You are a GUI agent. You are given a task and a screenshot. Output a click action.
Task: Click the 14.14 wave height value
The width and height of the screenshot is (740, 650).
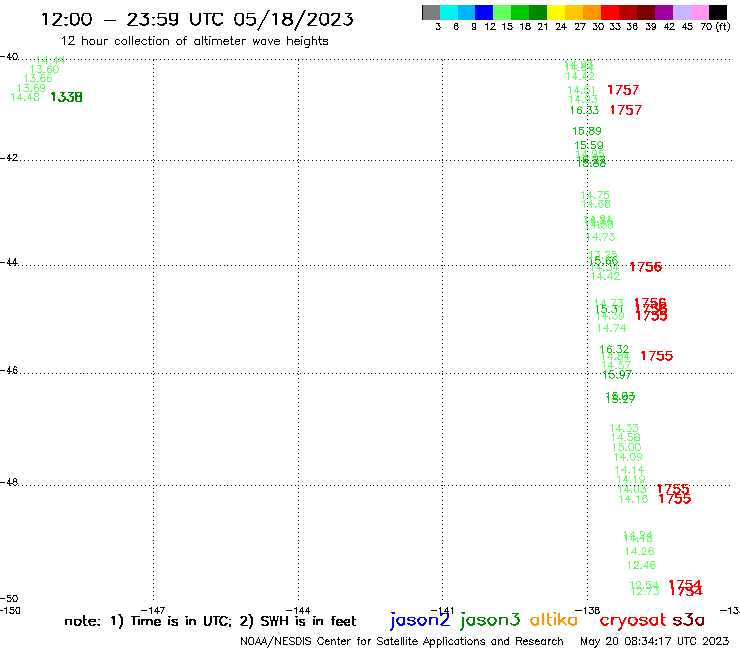629,471
